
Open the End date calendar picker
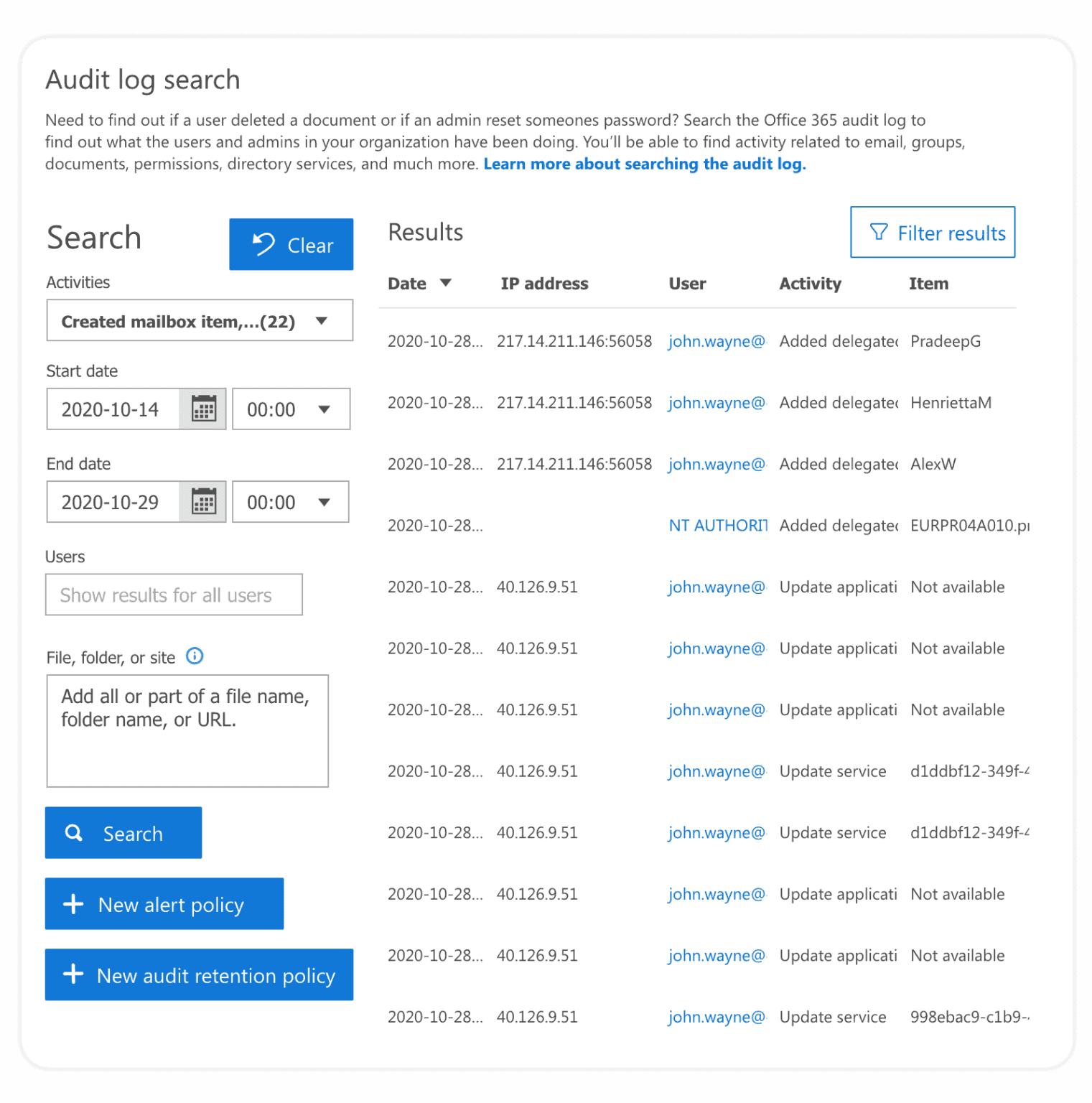click(x=204, y=501)
